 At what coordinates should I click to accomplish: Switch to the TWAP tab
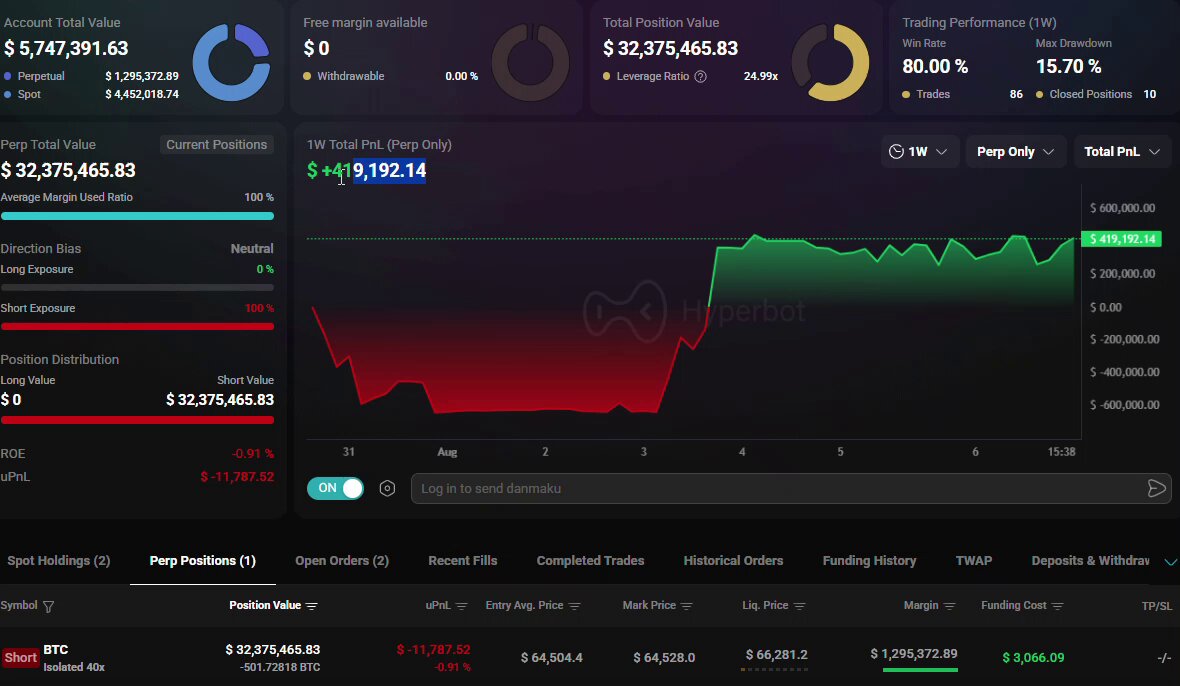[x=974, y=560]
